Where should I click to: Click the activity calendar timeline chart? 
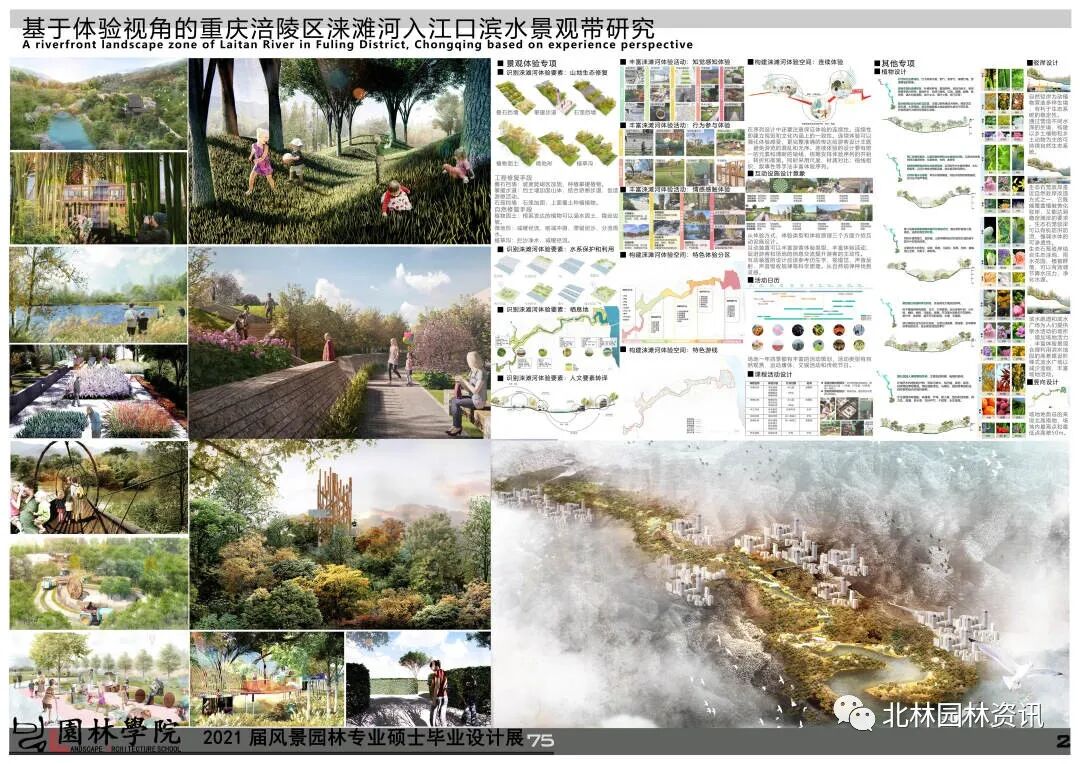click(810, 302)
